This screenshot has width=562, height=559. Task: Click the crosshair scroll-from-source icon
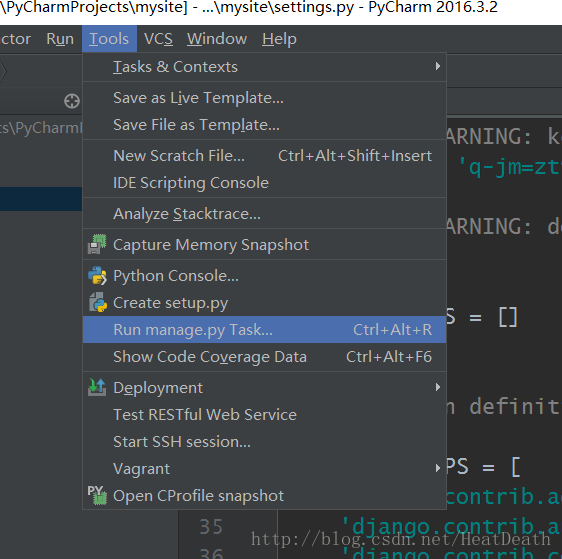click(72, 101)
